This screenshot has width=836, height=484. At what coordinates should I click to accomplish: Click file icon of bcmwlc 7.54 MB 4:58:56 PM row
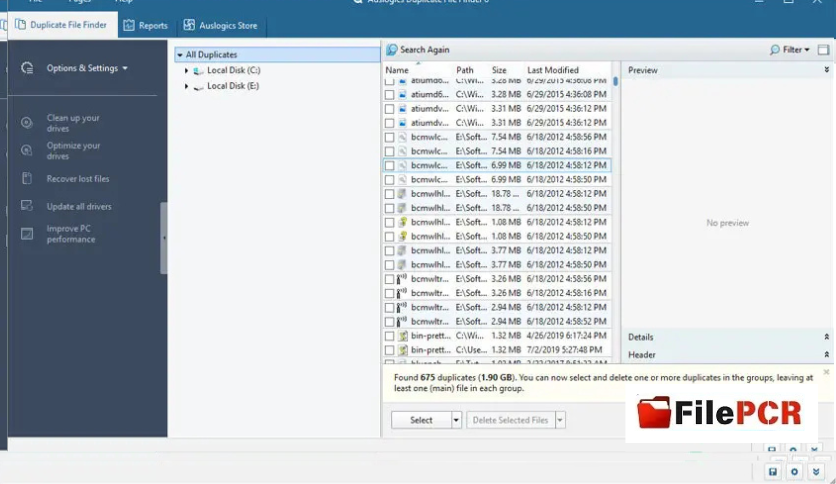pos(403,137)
